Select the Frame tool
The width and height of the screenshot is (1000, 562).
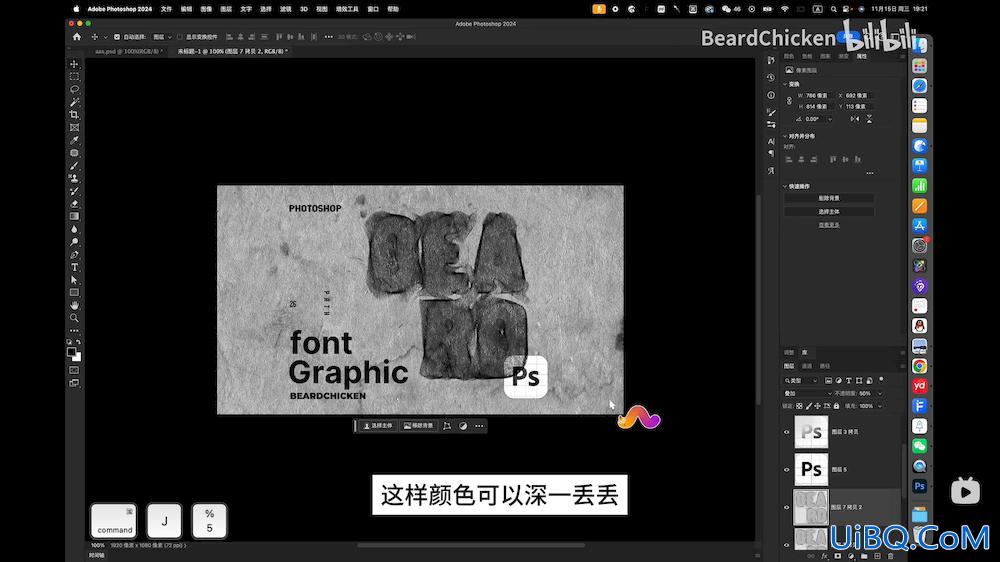tap(74, 128)
